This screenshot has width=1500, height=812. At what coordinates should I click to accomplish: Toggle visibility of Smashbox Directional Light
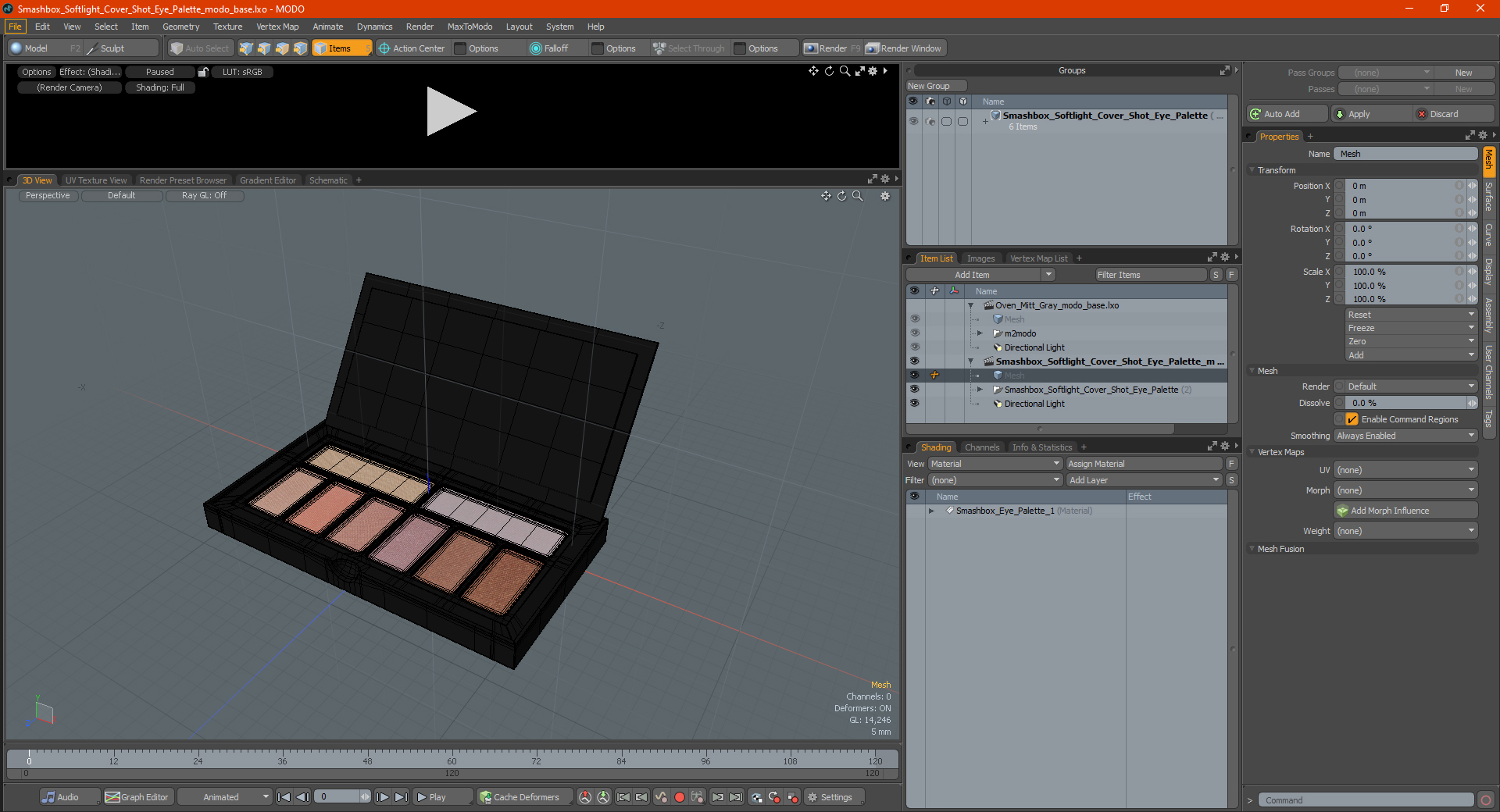click(915, 404)
